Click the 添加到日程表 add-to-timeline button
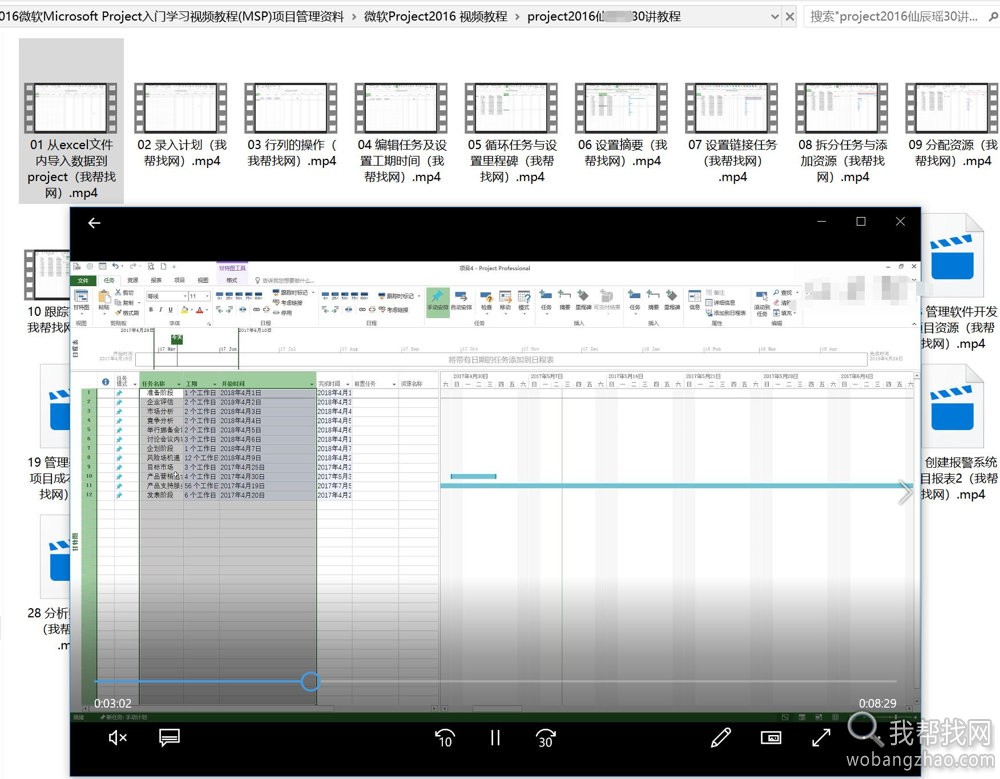This screenshot has height=779, width=1000. pyautogui.click(x=724, y=313)
